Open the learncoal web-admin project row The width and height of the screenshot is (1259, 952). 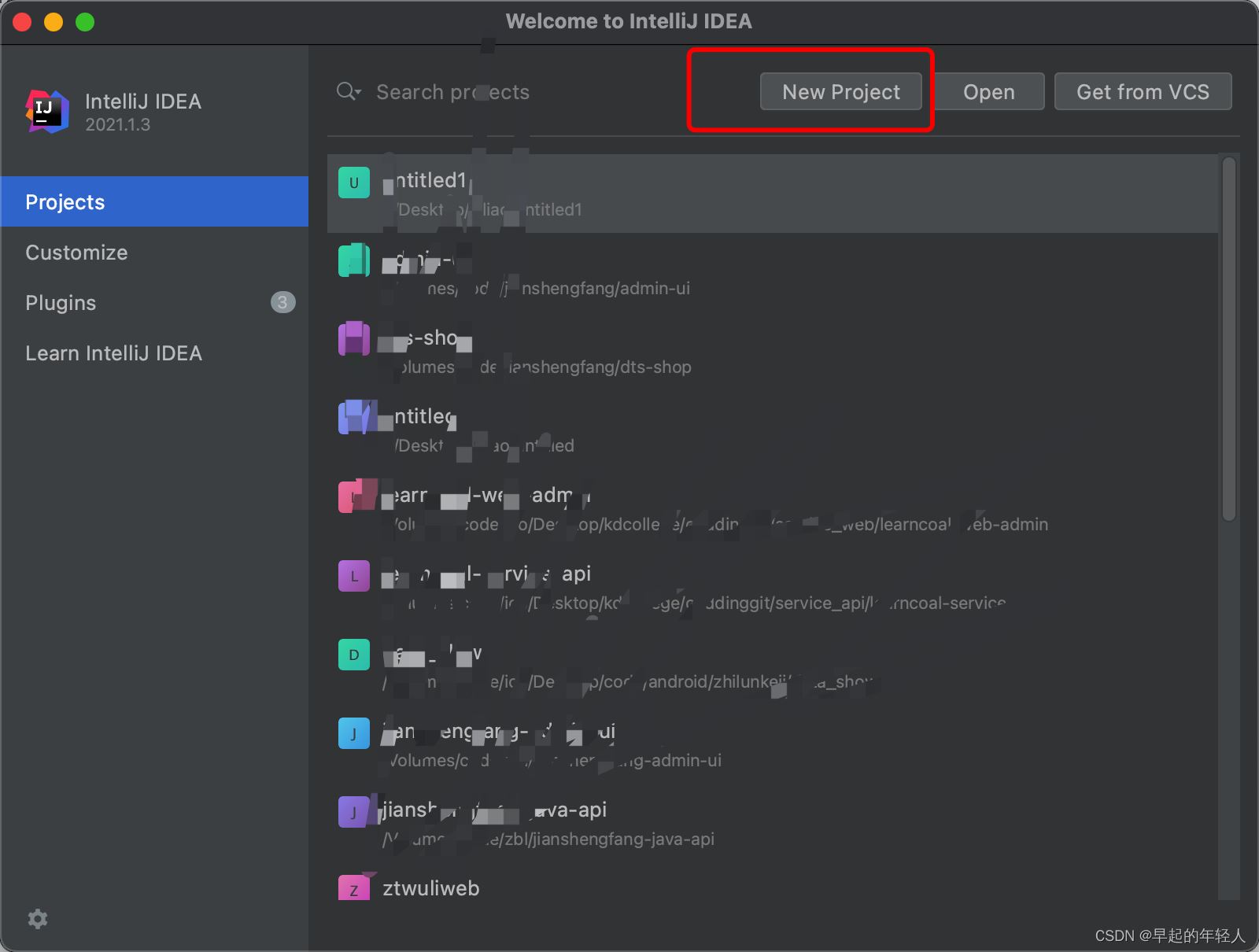[x=773, y=508]
